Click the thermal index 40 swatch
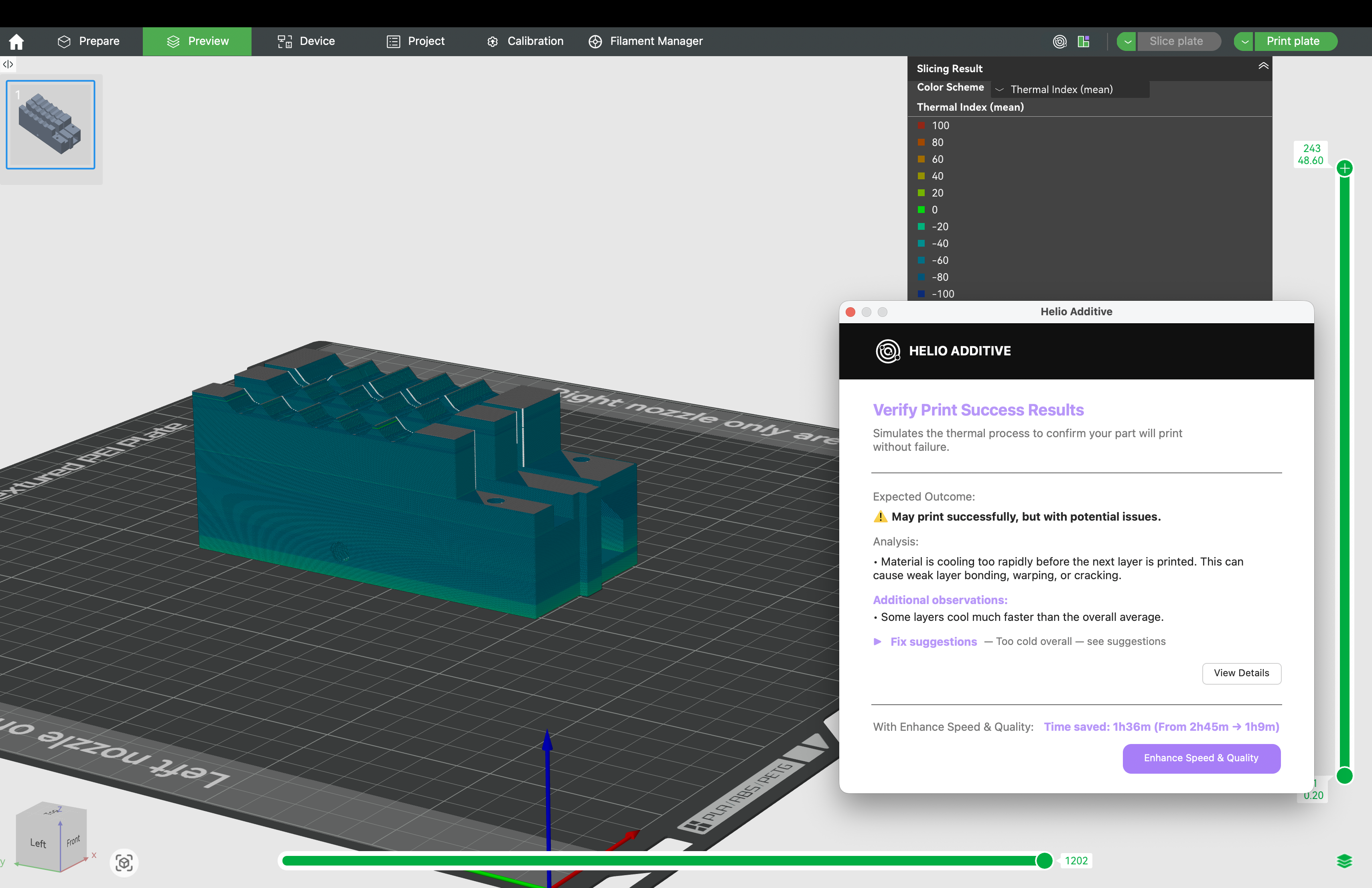1372x888 pixels. 921,176
